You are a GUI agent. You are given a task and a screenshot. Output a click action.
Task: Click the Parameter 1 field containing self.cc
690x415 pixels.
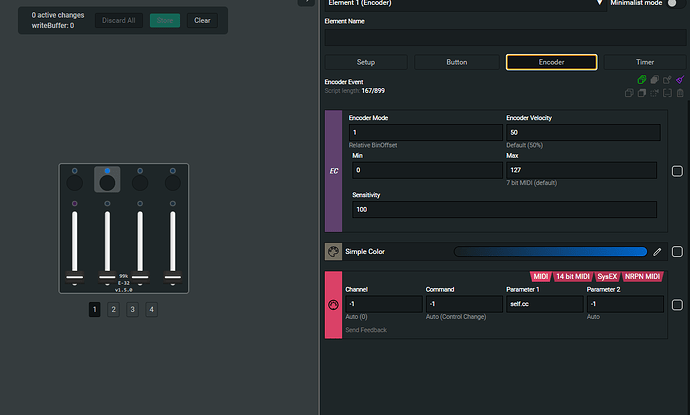pyautogui.click(x=544, y=304)
